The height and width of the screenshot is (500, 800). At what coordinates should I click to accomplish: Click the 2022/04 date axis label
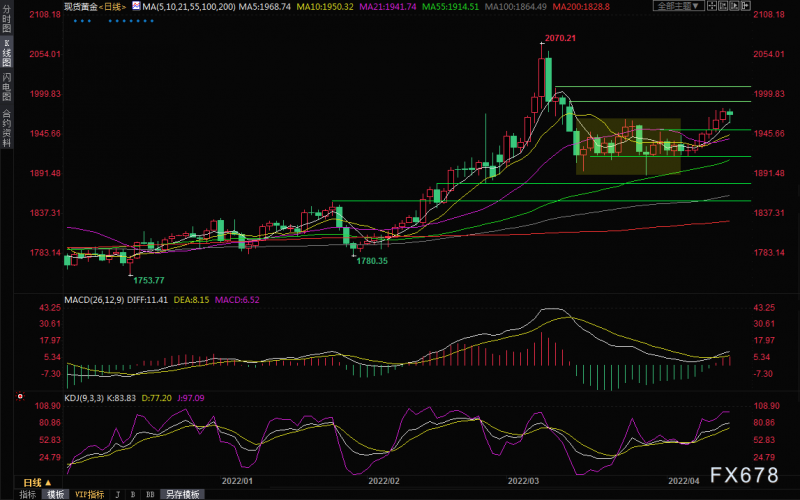[x=684, y=481]
